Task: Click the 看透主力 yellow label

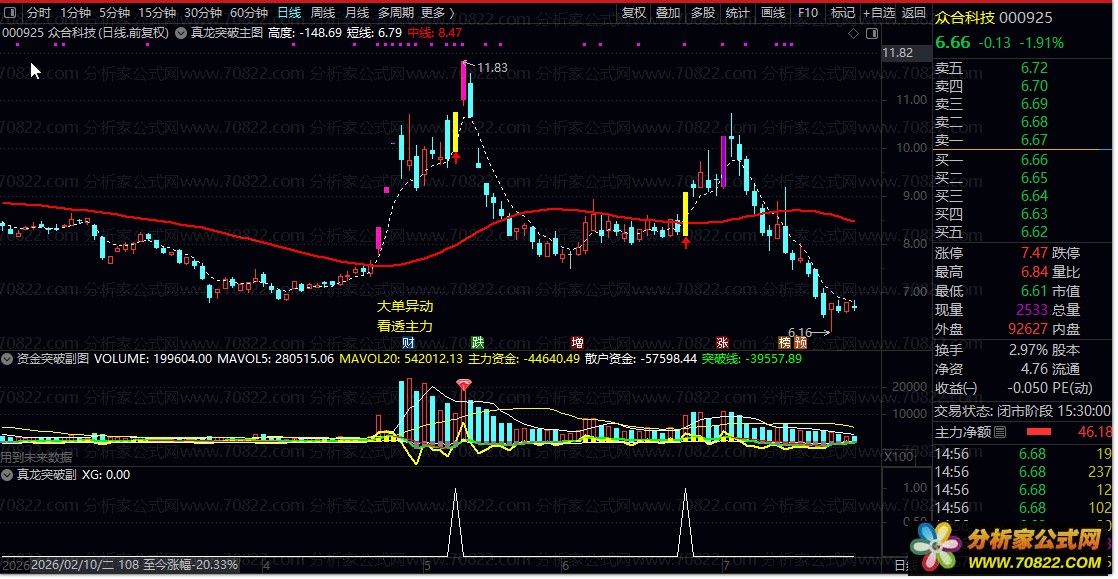Action: [405, 326]
